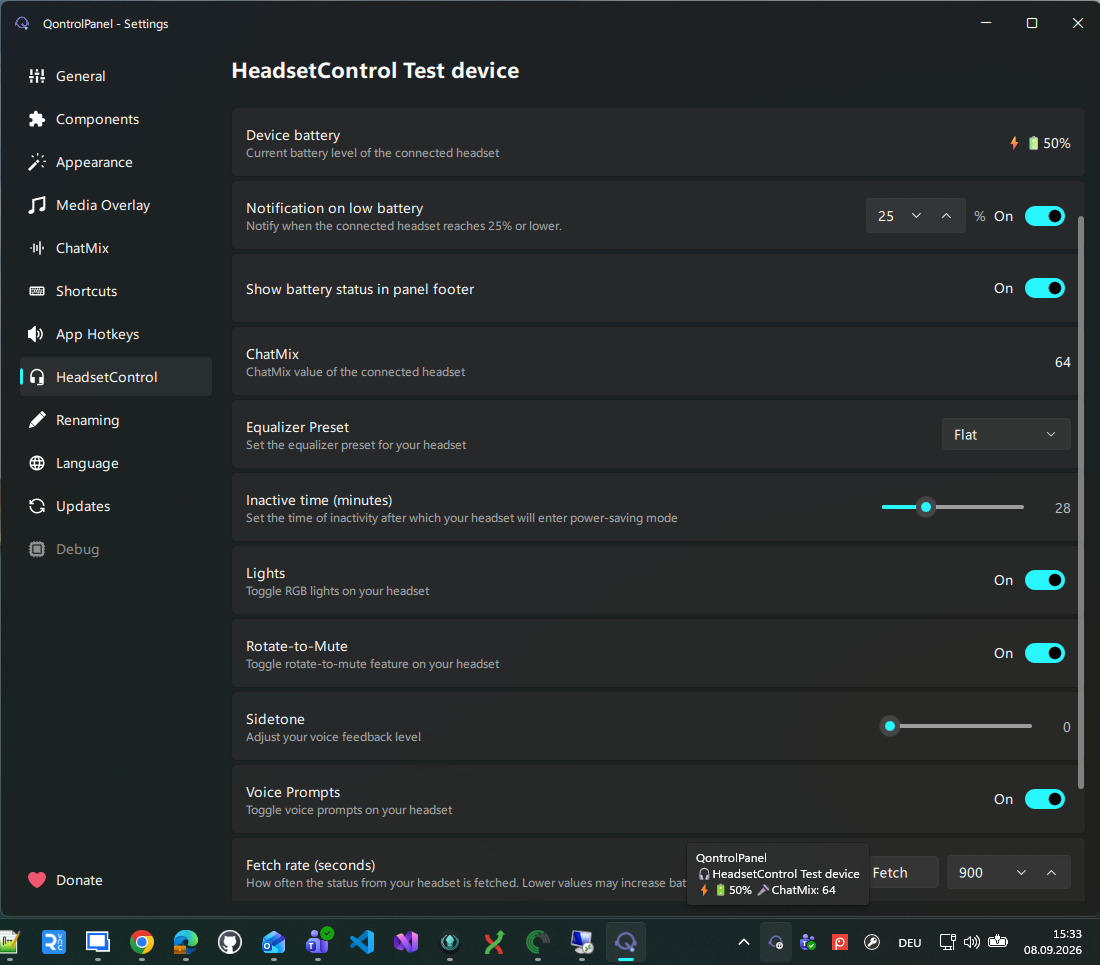Viewport: 1100px width, 965px height.
Task: Open Microsoft Edge from the taskbar
Action: coord(186,942)
